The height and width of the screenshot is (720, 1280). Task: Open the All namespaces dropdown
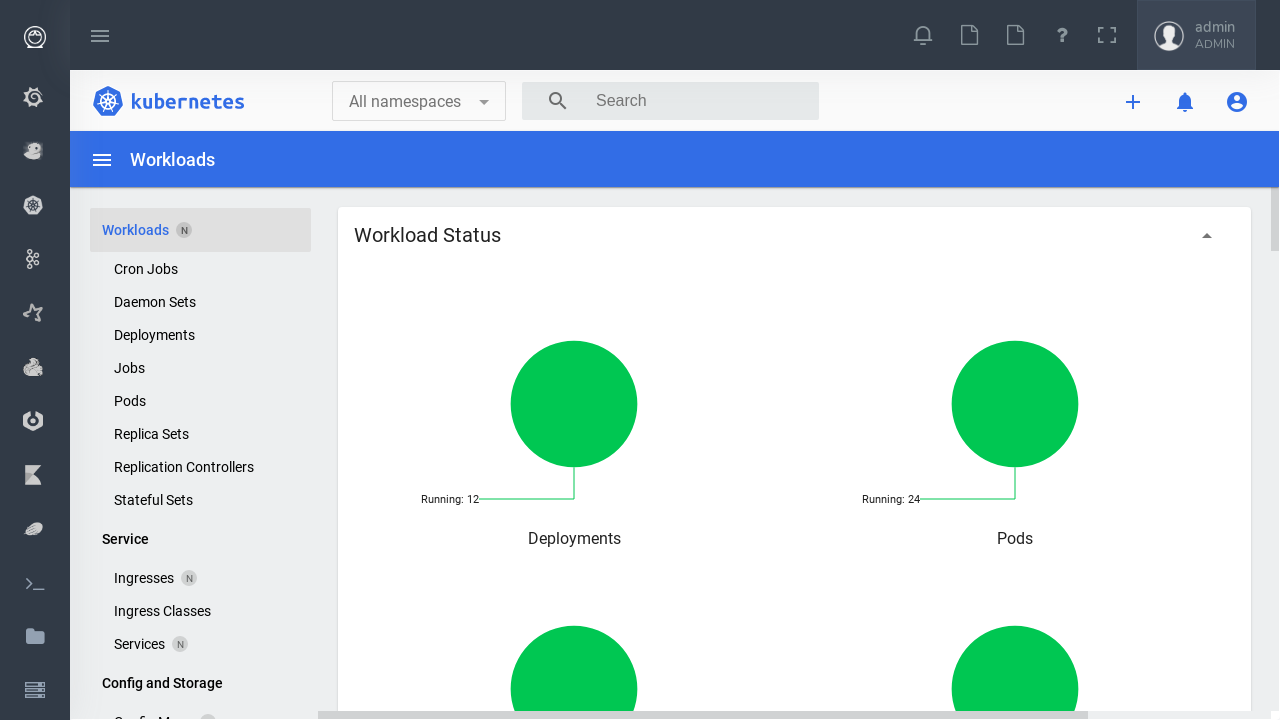tap(419, 101)
